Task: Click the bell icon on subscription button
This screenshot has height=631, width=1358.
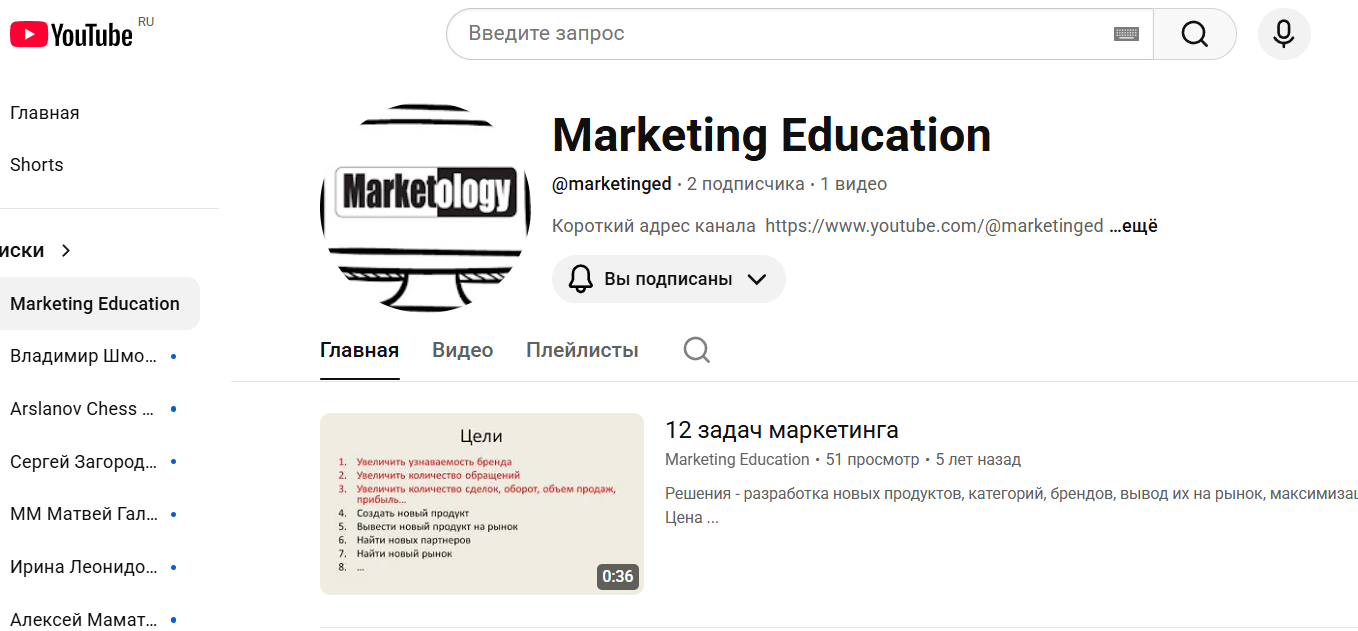Action: pyautogui.click(x=581, y=279)
